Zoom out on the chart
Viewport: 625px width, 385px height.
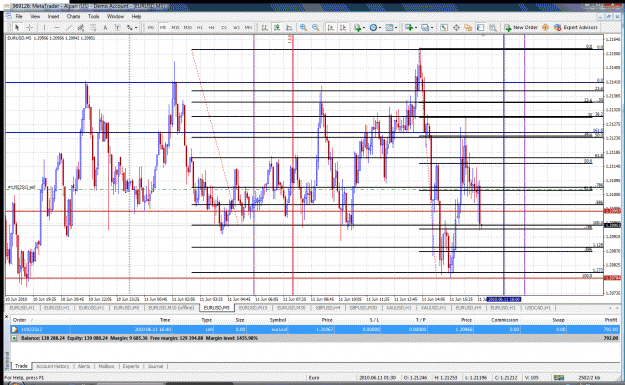tap(316, 28)
